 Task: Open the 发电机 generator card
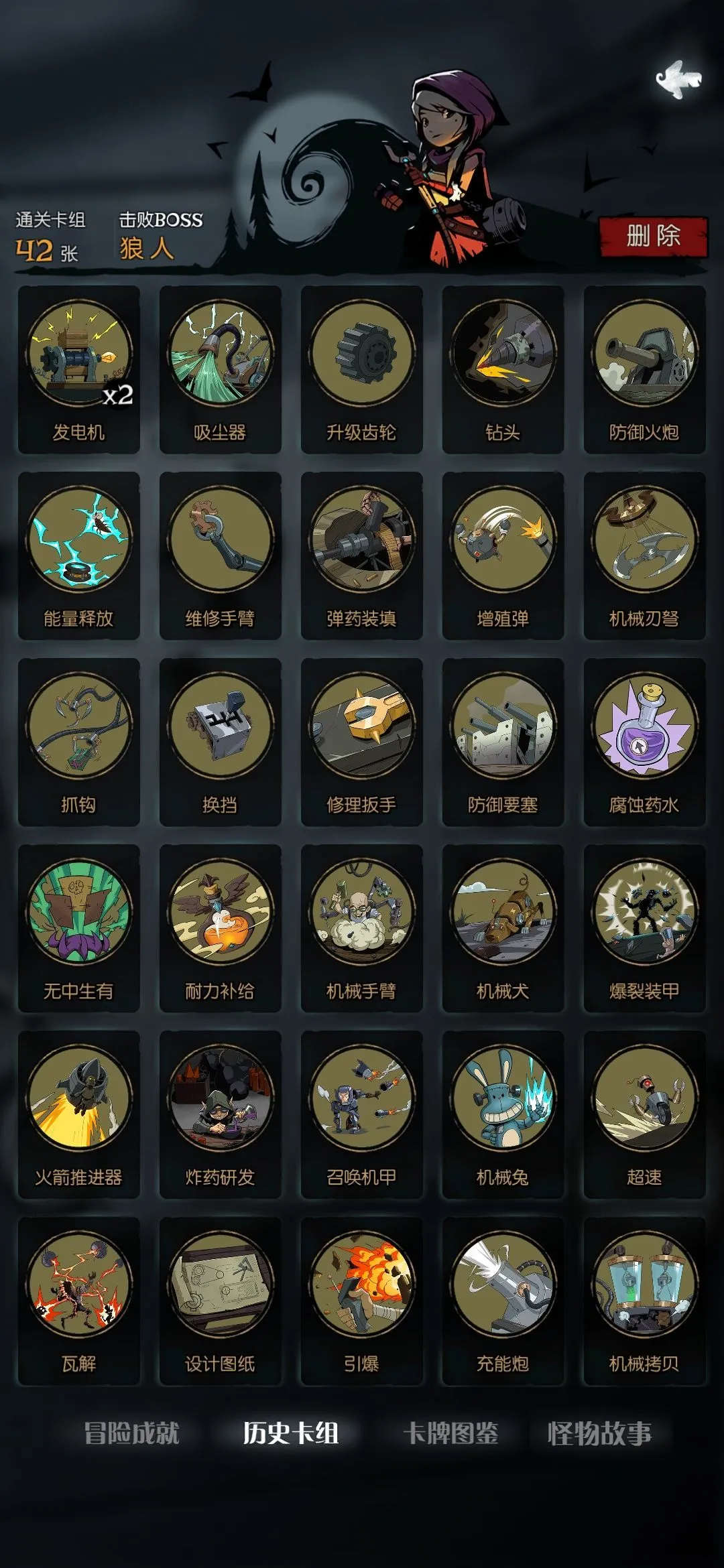[x=78, y=370]
